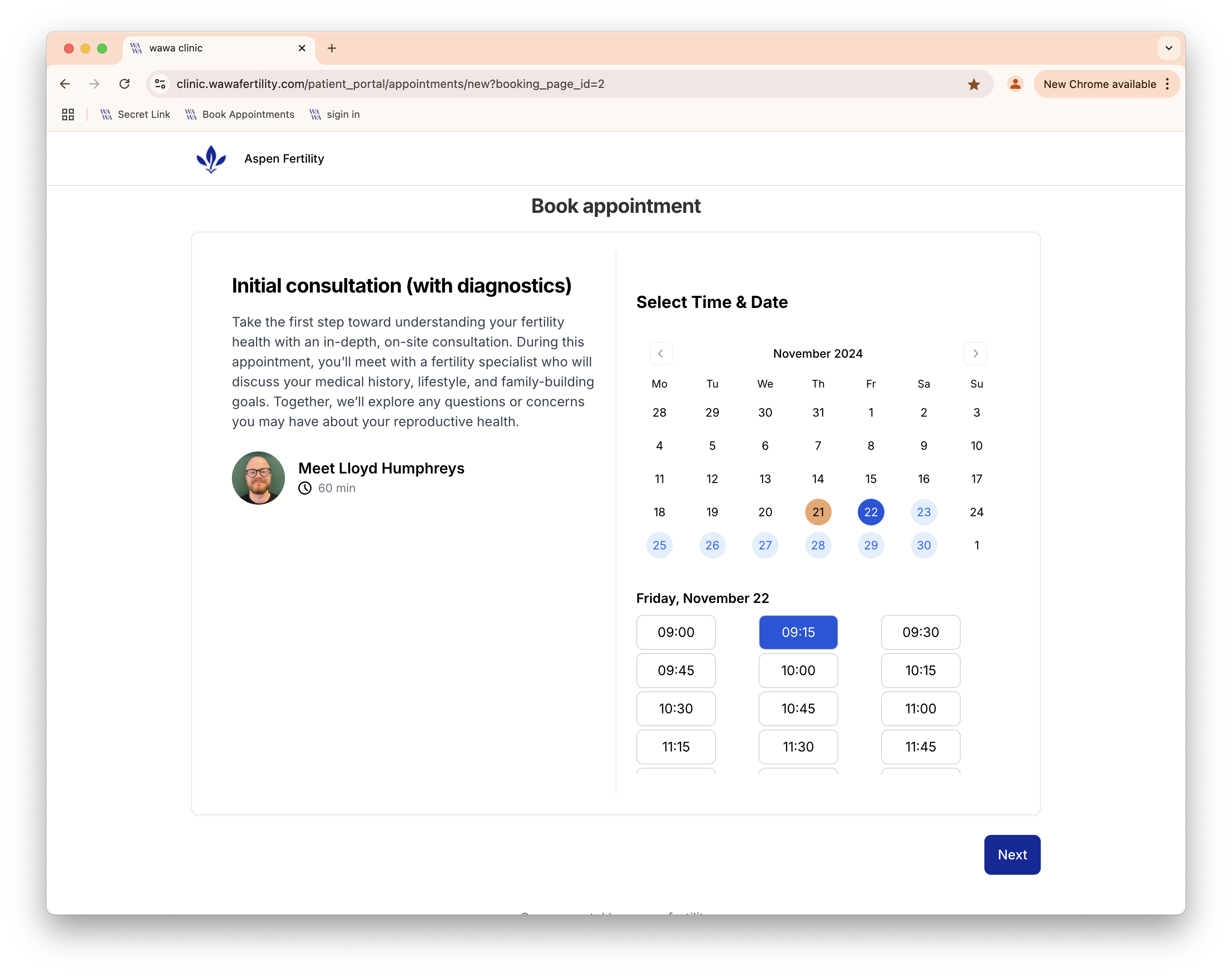
Task: Click Lloyd Humphreys profile photo
Action: pos(258,478)
